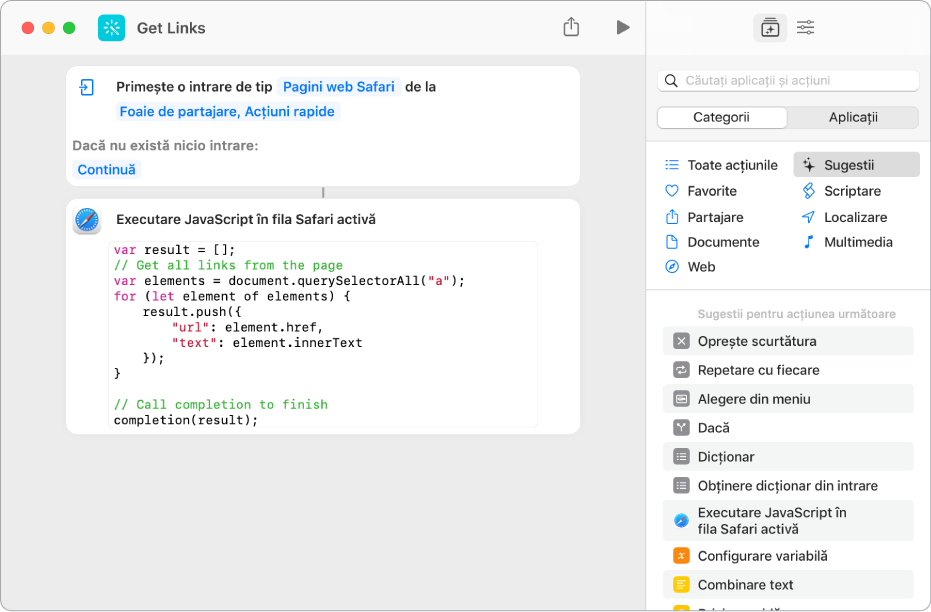The height and width of the screenshot is (612, 931).
Task: Open the Continuă option dropdown
Action: (x=106, y=170)
